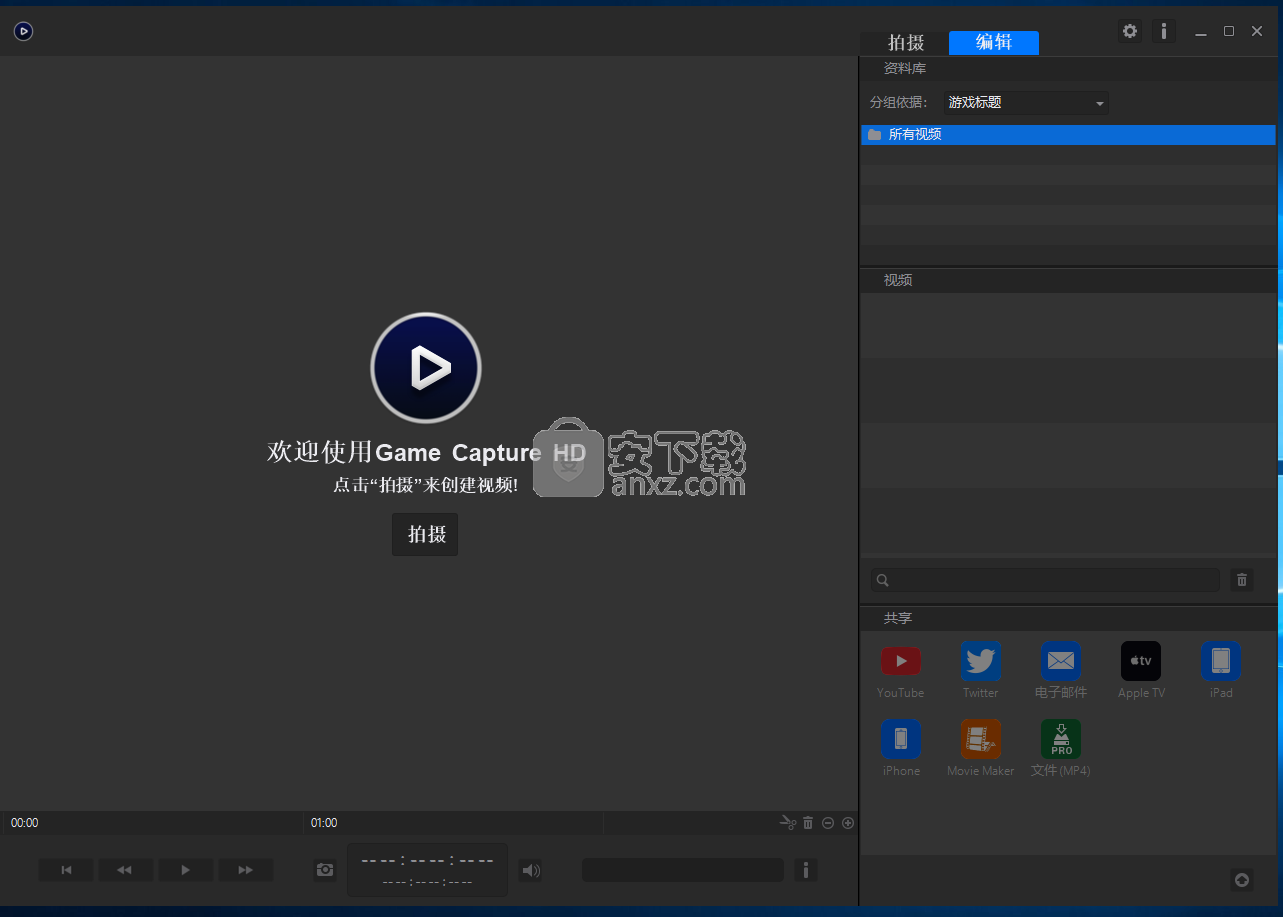The height and width of the screenshot is (917, 1283).
Task: Take a snapshot with camera icon
Action: coord(325,870)
